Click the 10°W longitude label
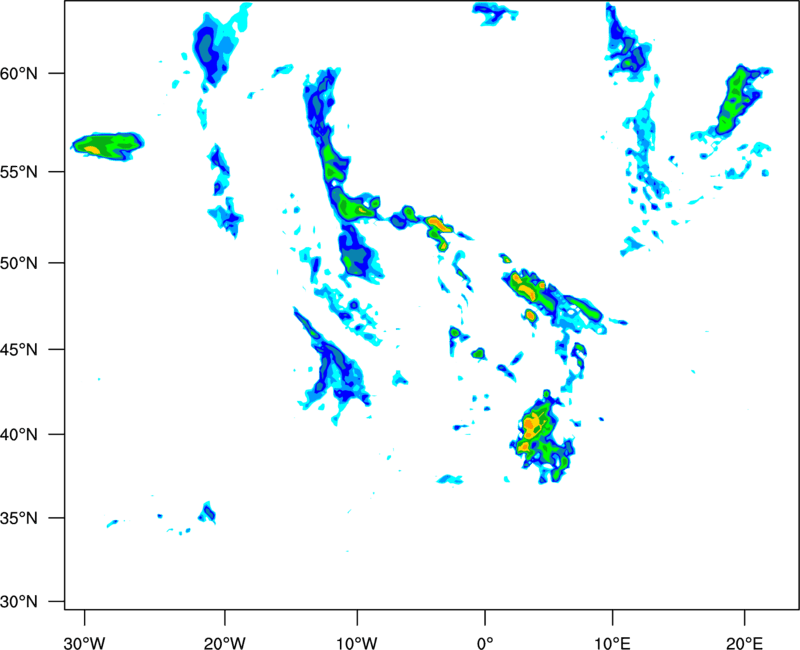800x650 pixels. [357, 643]
